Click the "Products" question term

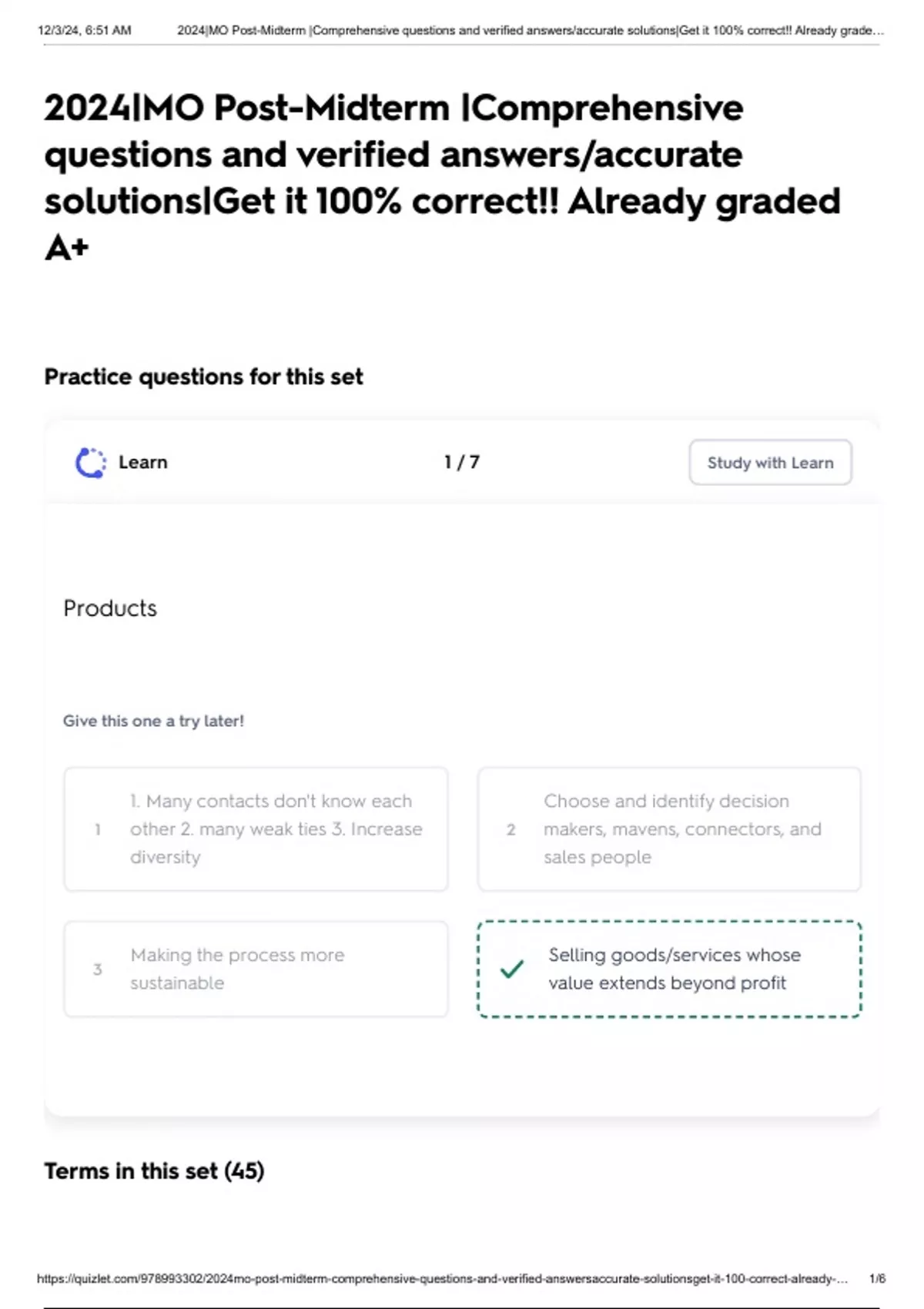click(110, 608)
